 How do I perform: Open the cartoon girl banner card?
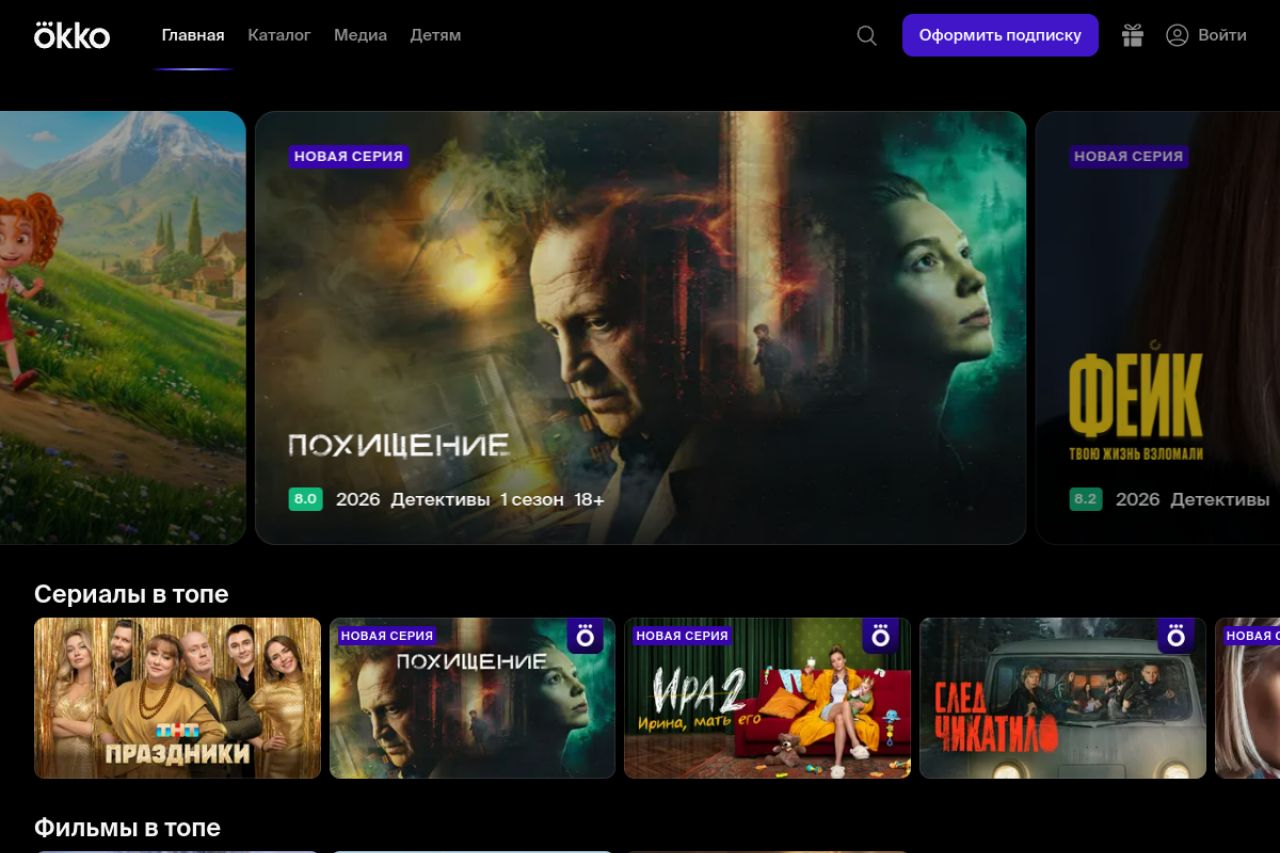tap(122, 328)
